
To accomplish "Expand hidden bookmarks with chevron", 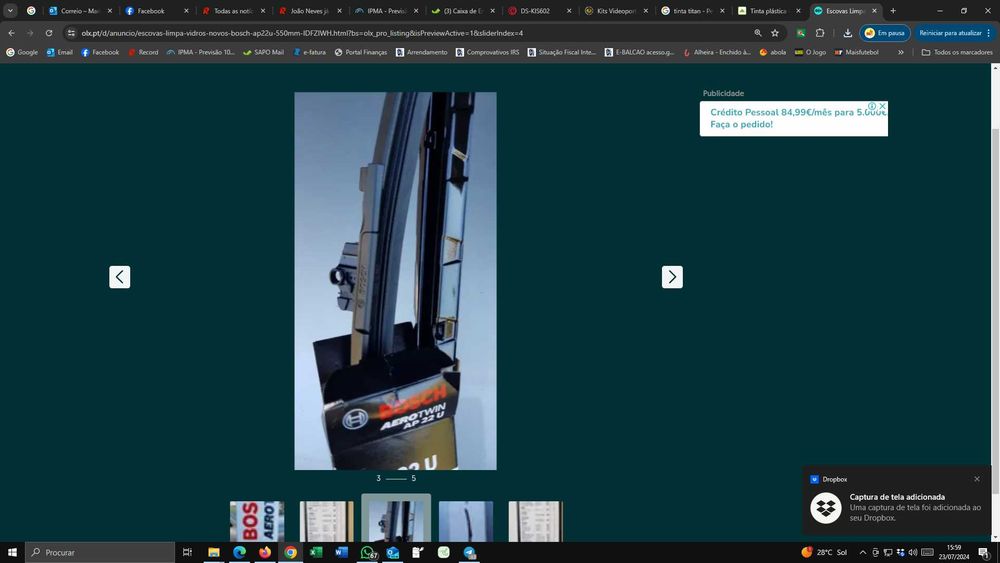I will click(901, 52).
